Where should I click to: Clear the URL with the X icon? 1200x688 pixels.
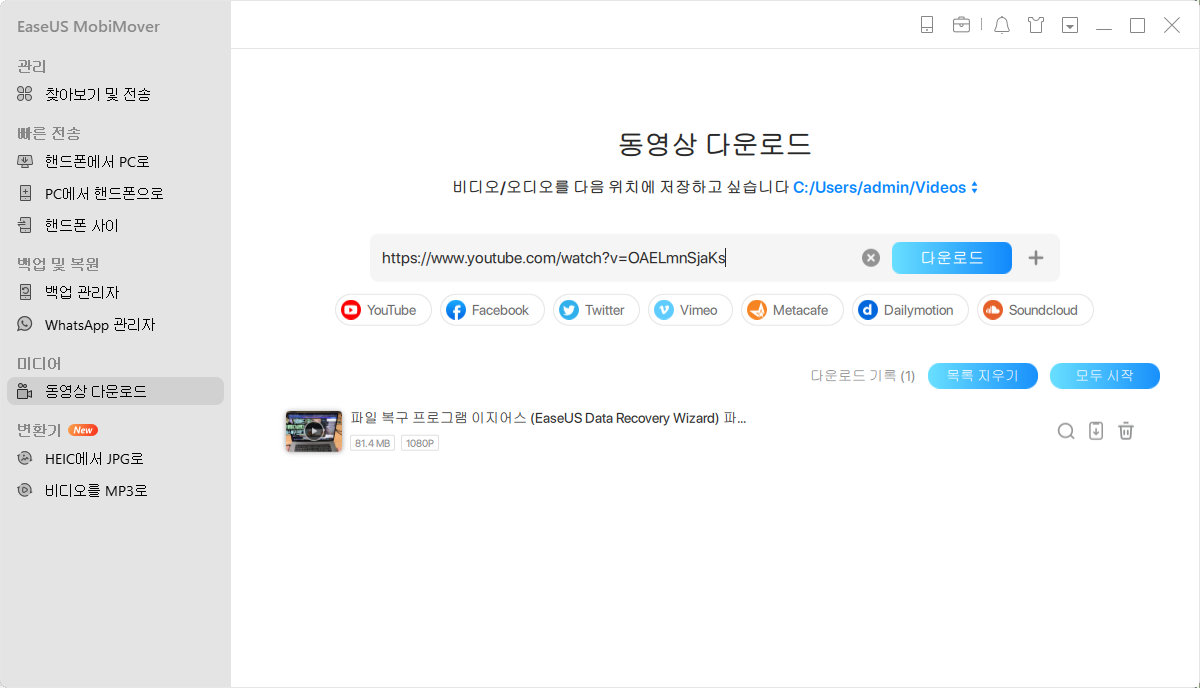coord(871,258)
